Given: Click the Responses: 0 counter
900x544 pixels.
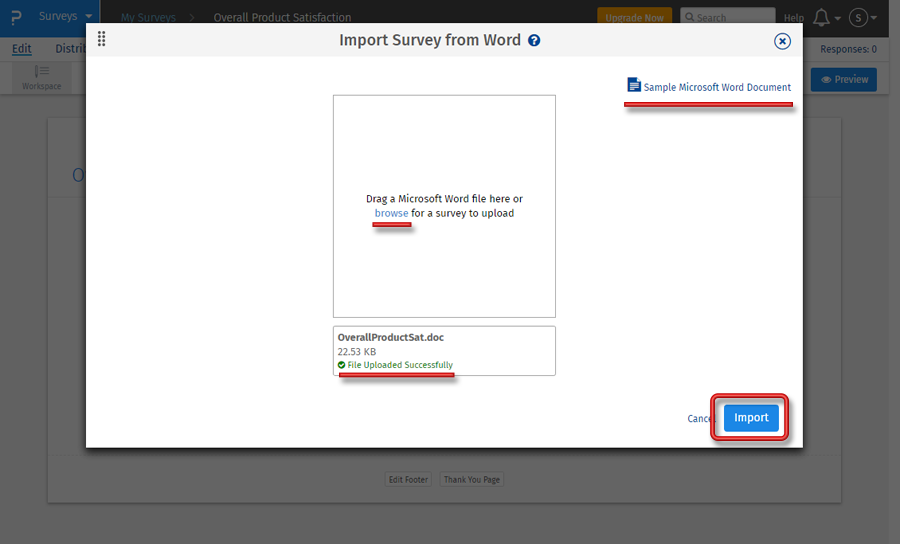Looking at the screenshot, I should click(848, 49).
